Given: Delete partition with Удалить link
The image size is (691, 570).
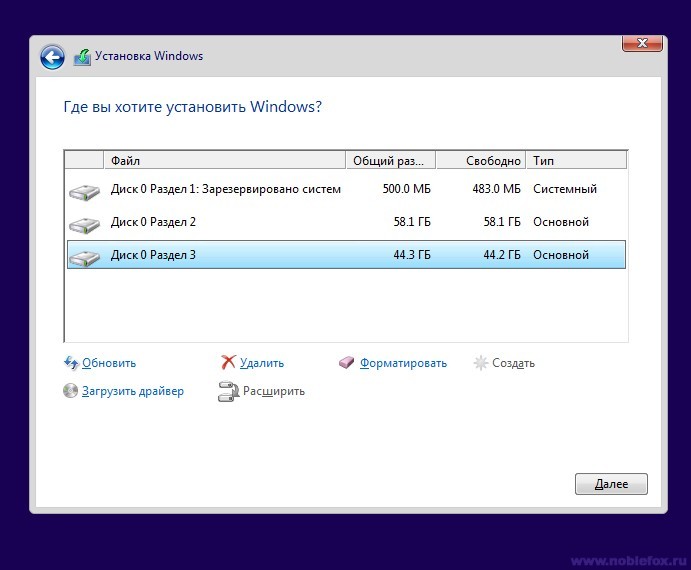Looking at the screenshot, I should (x=262, y=363).
